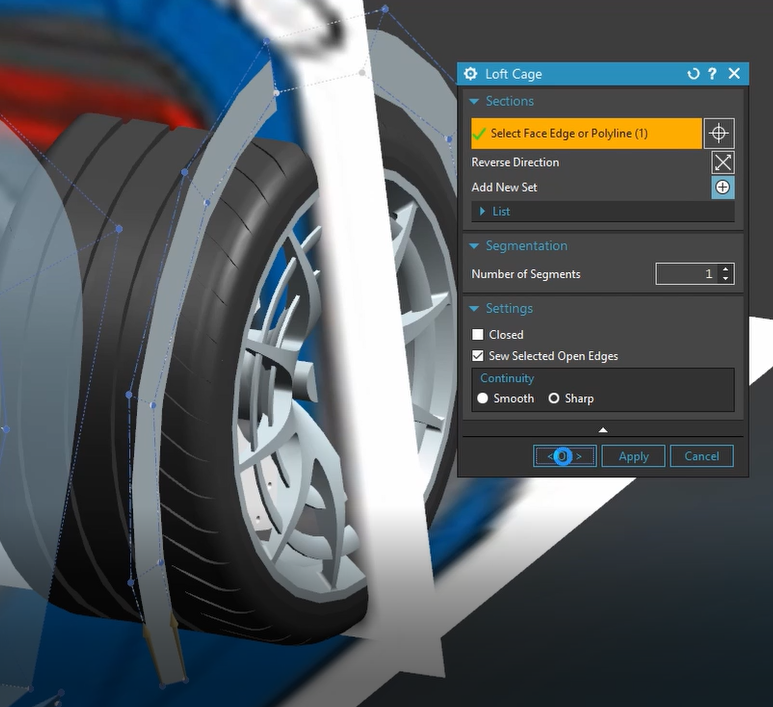Click the Number of Segments value field
The image size is (773, 707).
point(688,274)
